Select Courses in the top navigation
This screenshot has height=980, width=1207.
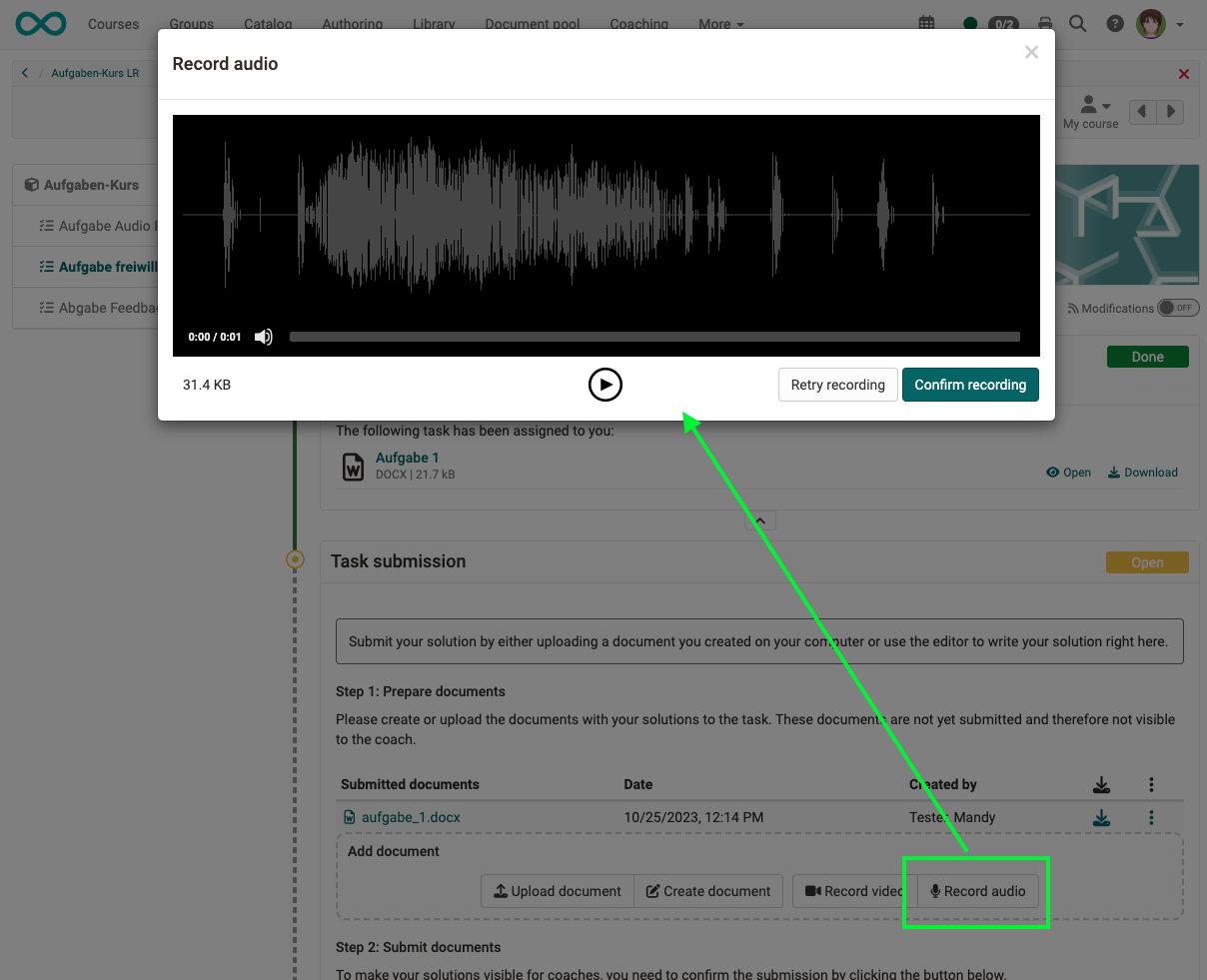[x=113, y=23]
